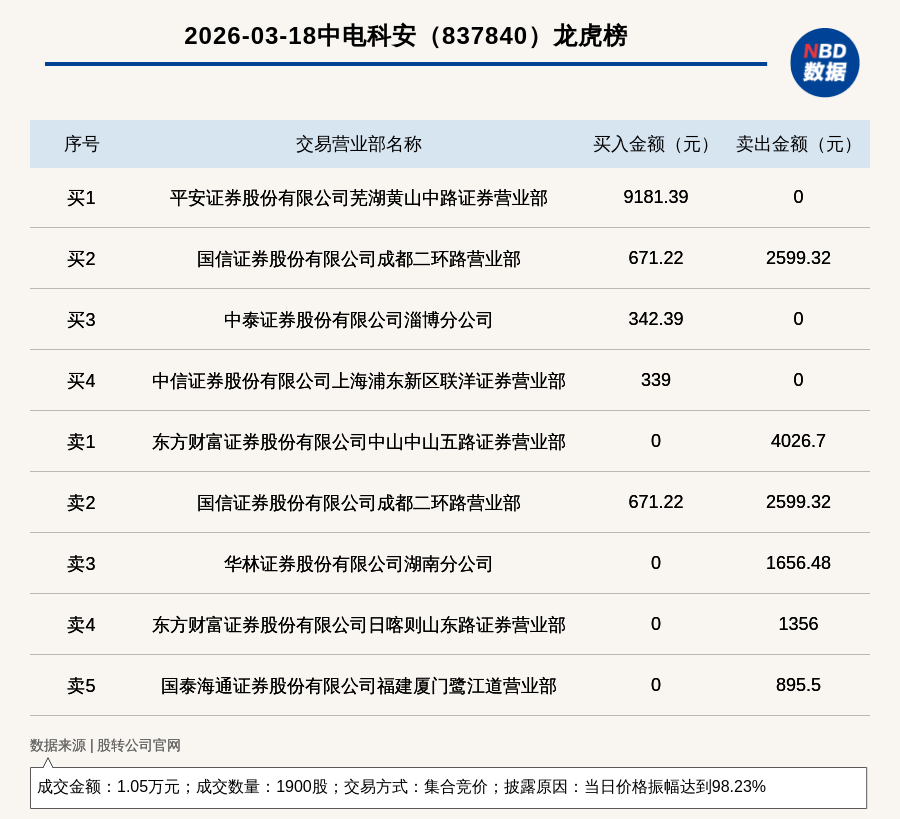Click 中泰证券股份有限公司淄博分公司
Image resolution: width=900 pixels, height=819 pixels.
[359, 320]
